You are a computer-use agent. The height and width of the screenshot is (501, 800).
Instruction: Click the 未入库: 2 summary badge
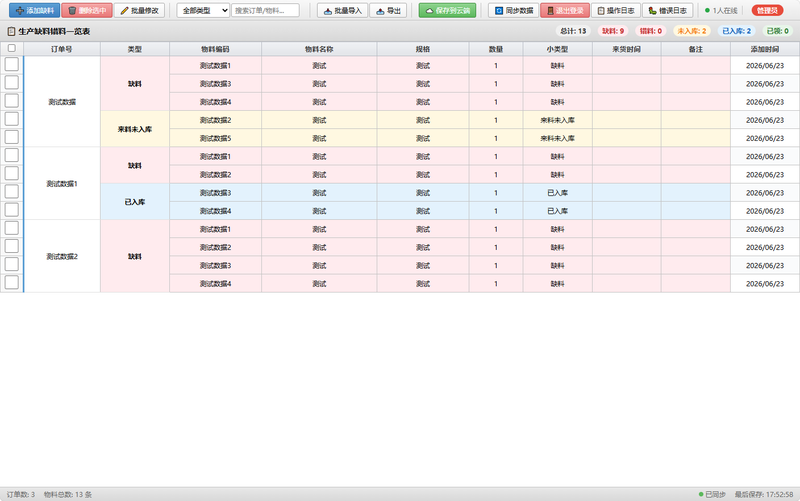point(692,31)
